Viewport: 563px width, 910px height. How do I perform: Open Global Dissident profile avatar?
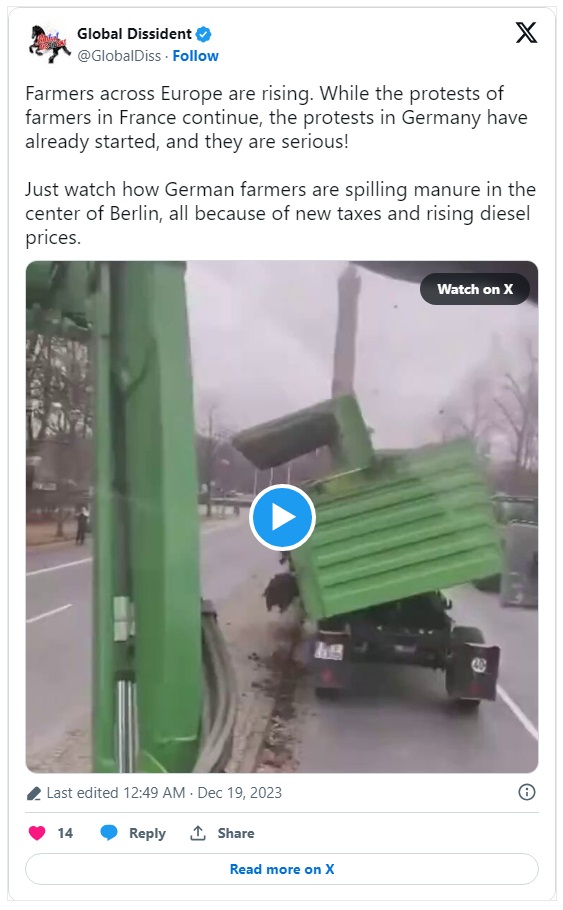[49, 44]
